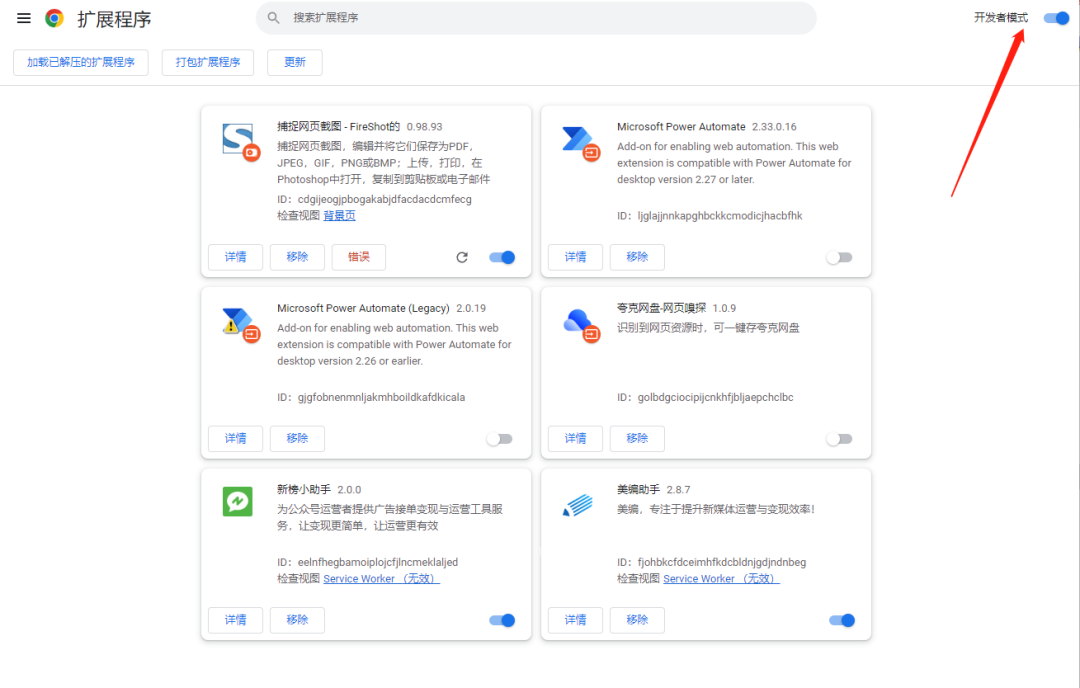Enable Microsoft Power Automate 2.33.0.16
Screen dimensions: 1080x688
(840, 258)
